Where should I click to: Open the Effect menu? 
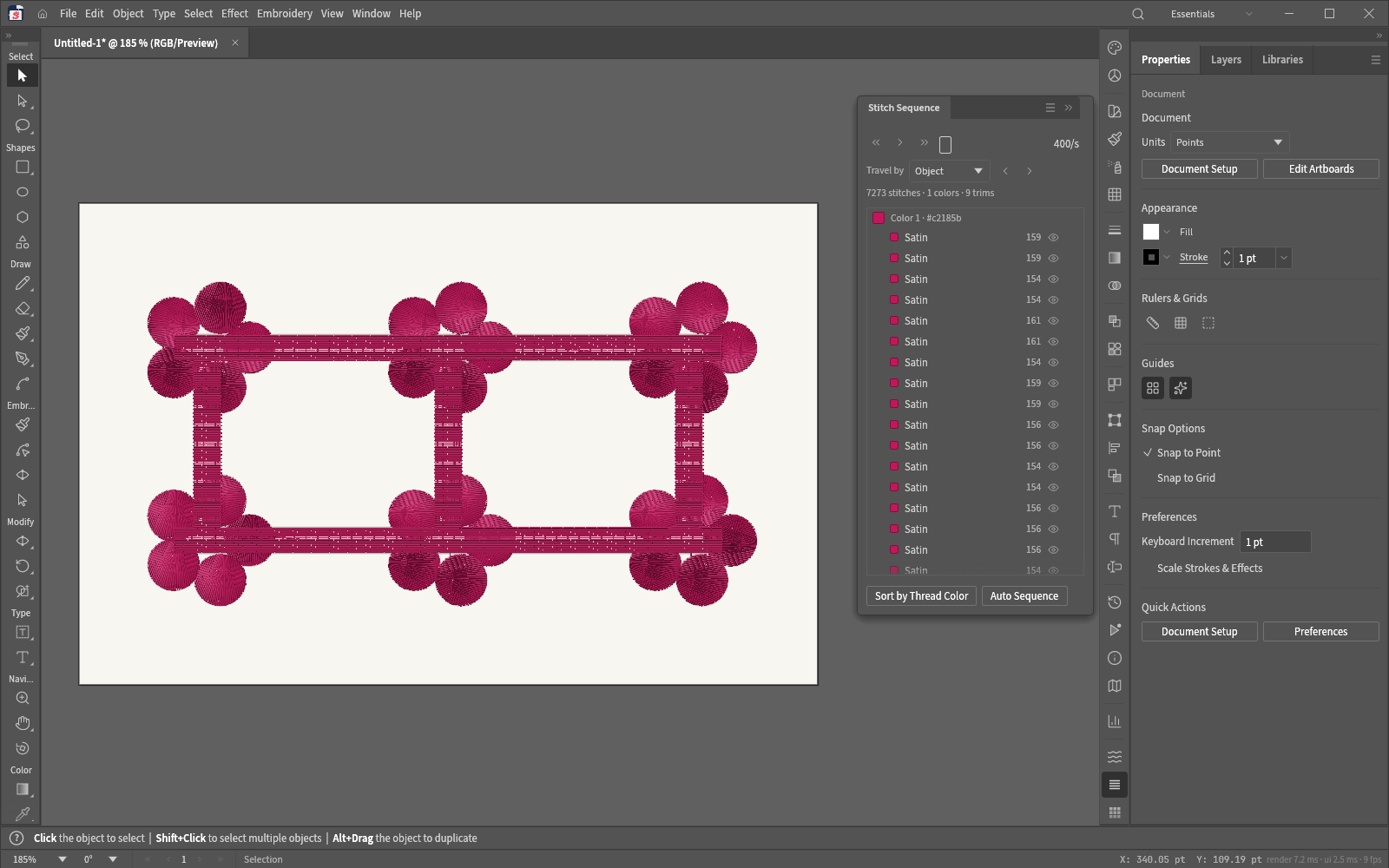pos(234,14)
